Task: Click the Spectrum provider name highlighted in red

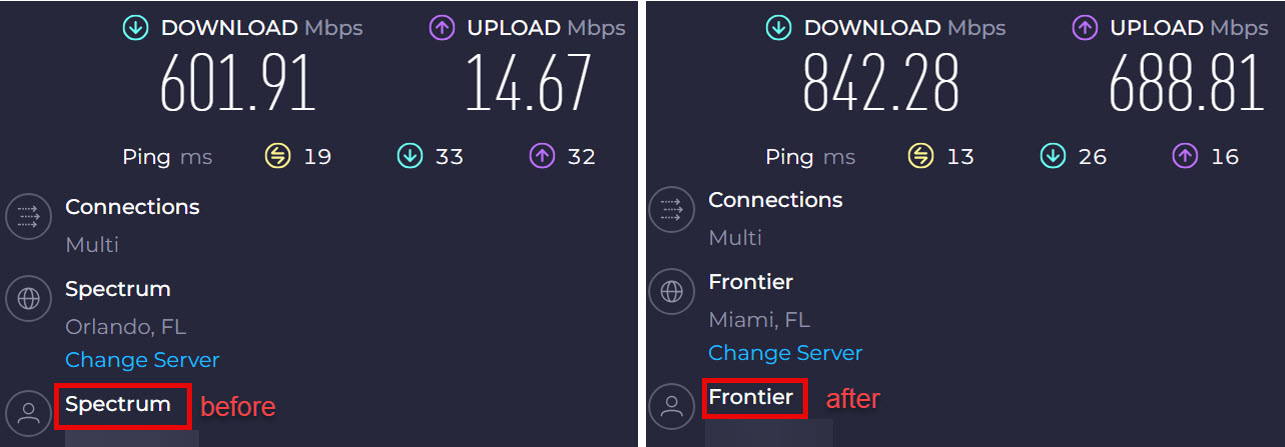Action: tap(118, 404)
